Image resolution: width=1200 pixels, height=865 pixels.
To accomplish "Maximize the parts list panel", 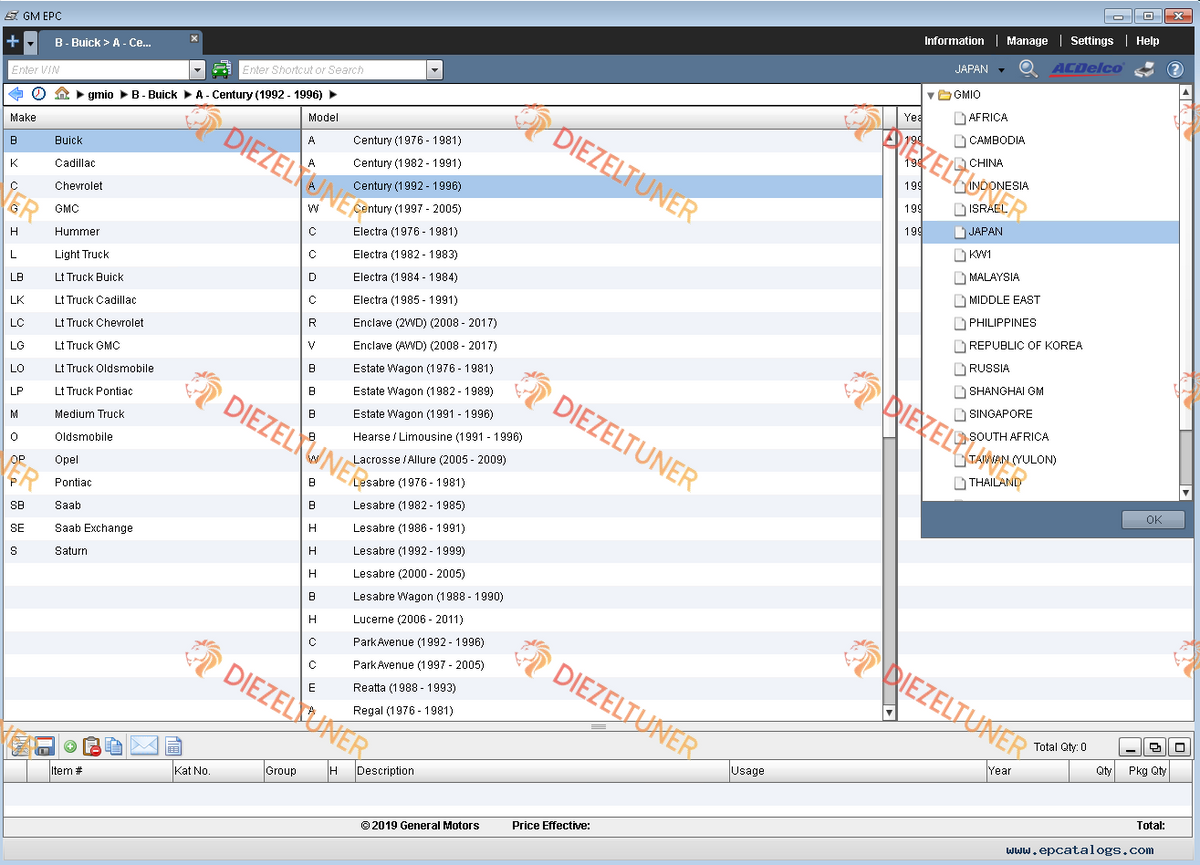I will tap(1180, 747).
